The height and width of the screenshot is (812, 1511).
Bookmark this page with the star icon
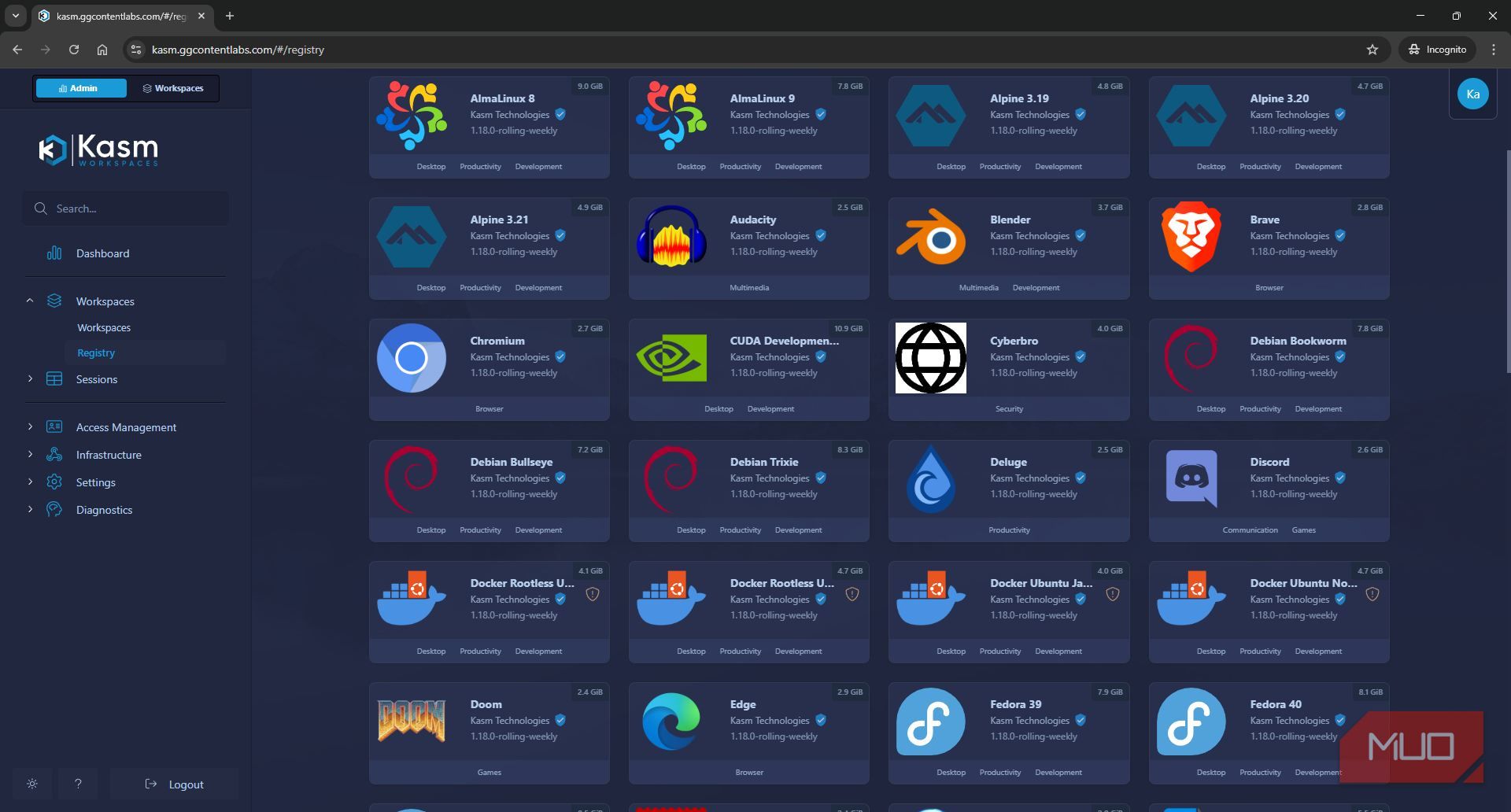[1372, 50]
